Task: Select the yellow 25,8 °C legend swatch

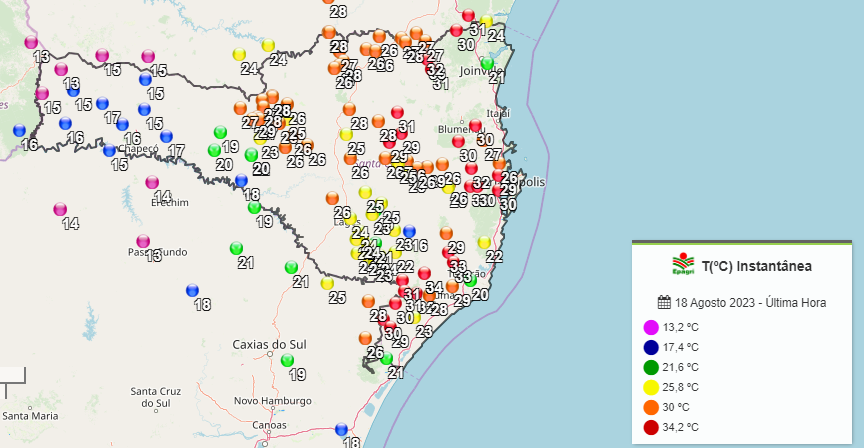Action: (x=651, y=387)
